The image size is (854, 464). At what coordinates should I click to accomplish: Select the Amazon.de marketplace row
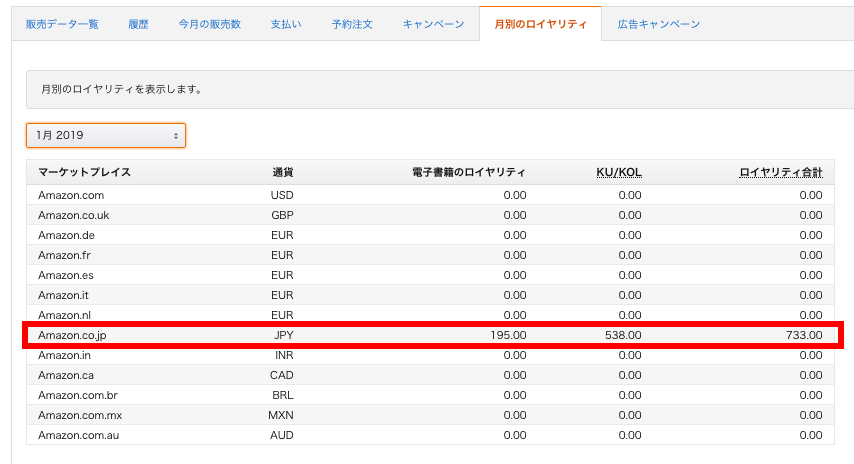430,235
